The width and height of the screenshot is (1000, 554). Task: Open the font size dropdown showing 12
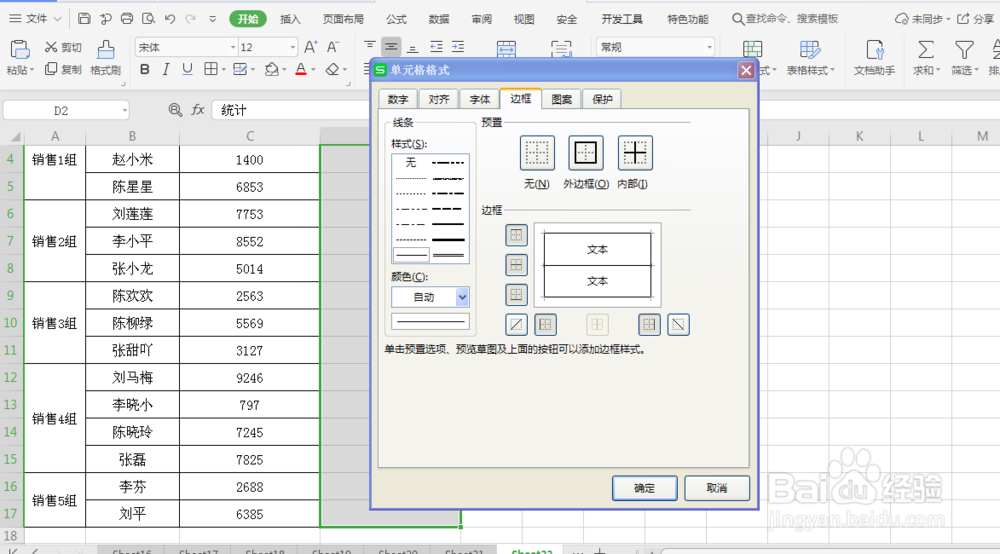click(293, 47)
